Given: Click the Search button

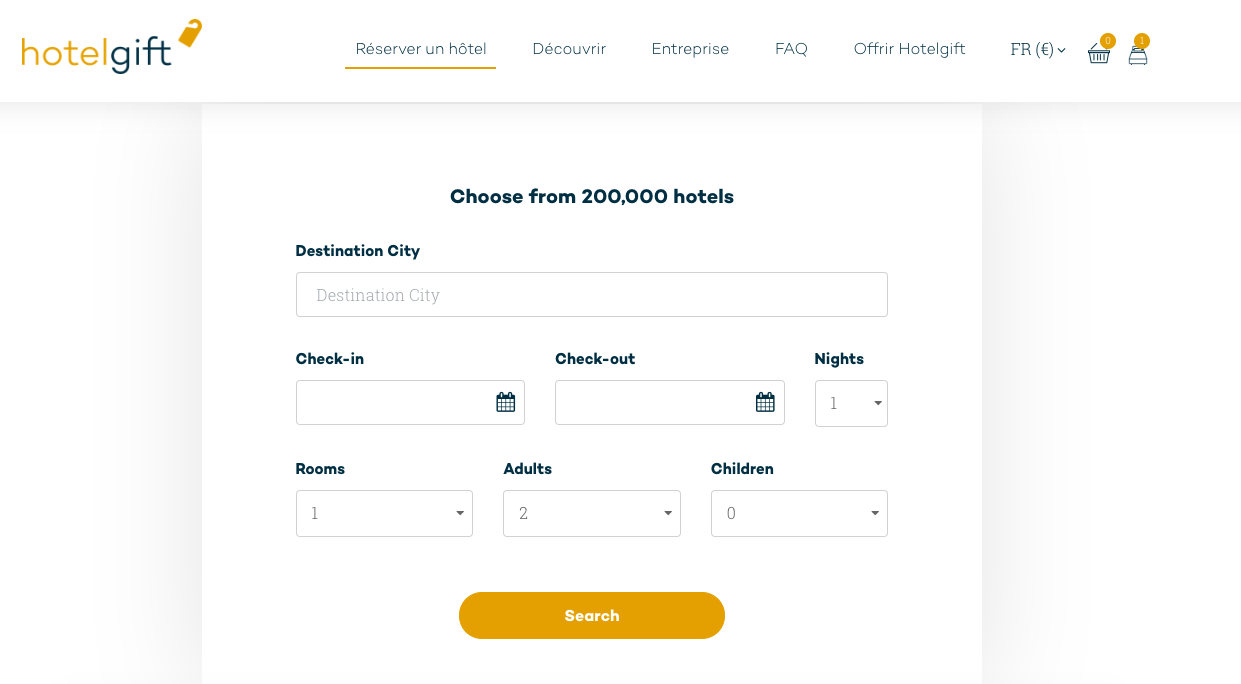Looking at the screenshot, I should tap(592, 615).
